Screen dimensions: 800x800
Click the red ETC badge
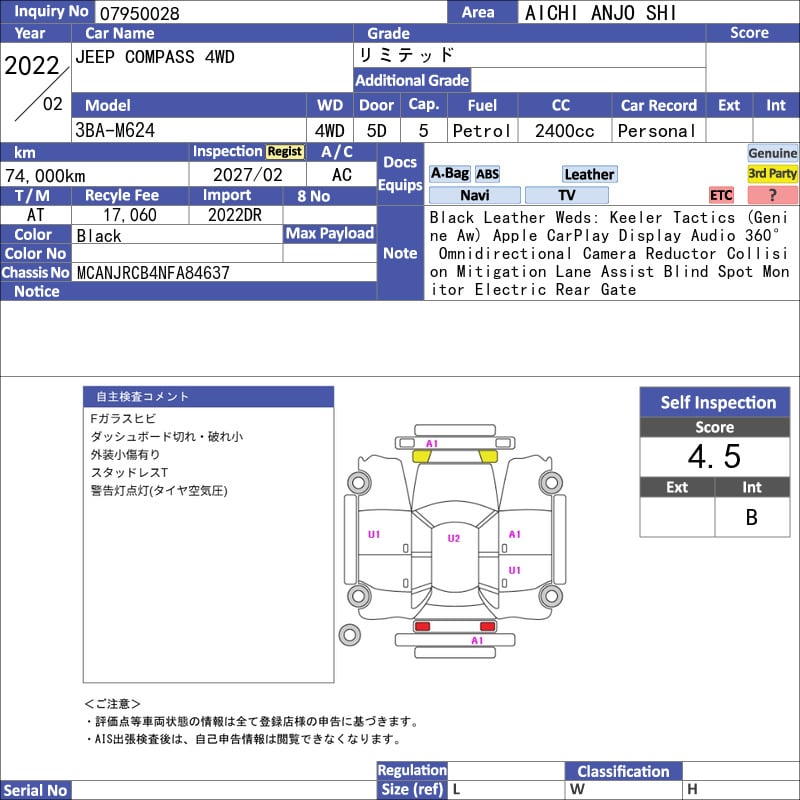721,195
